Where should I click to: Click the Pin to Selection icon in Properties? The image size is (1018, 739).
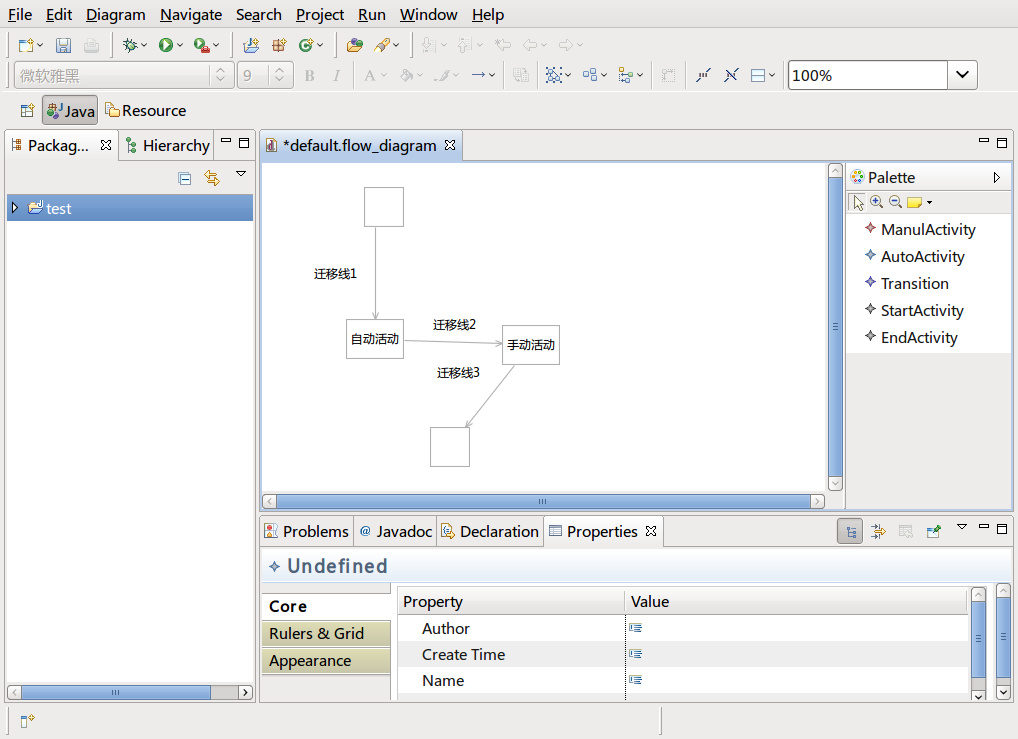tap(933, 532)
